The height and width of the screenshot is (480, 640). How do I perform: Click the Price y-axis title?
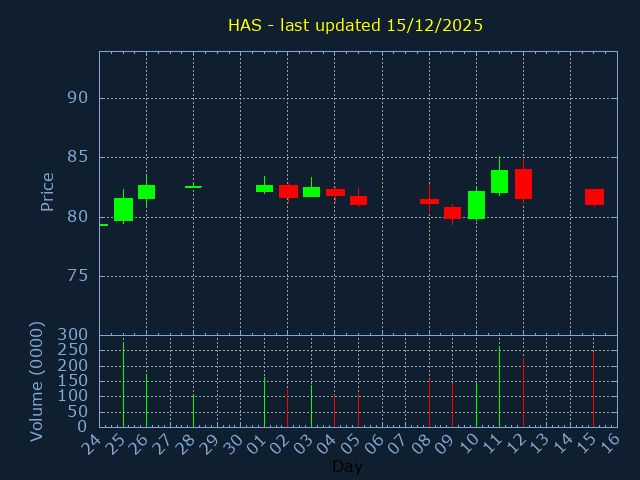coord(47,191)
